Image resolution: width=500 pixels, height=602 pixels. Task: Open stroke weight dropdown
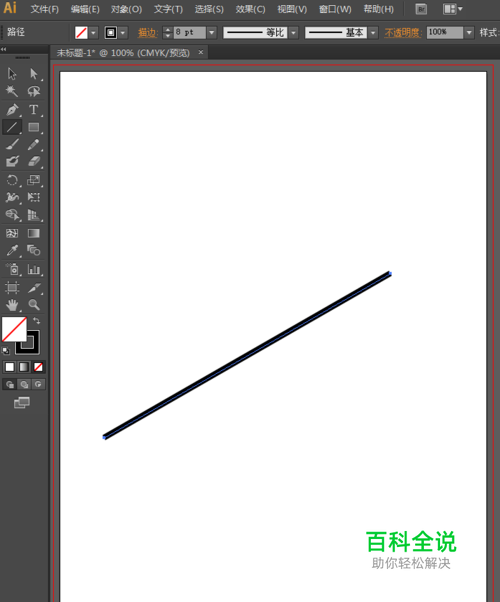pos(212,33)
